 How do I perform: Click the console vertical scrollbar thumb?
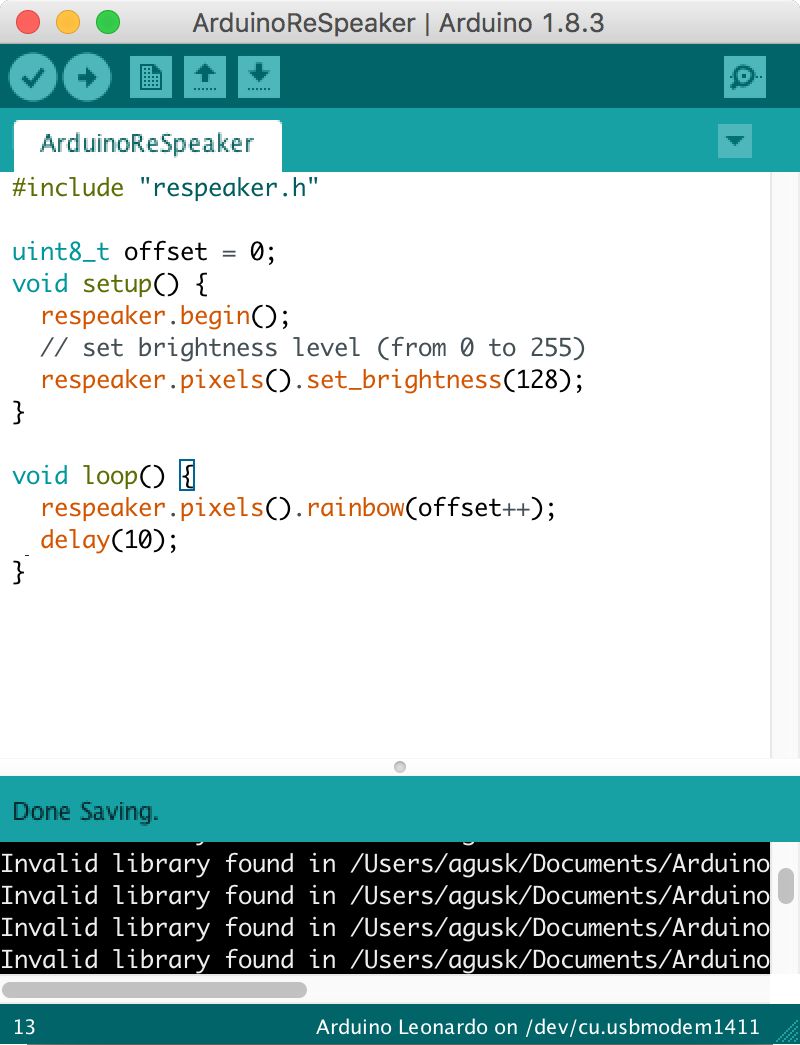pos(786,886)
